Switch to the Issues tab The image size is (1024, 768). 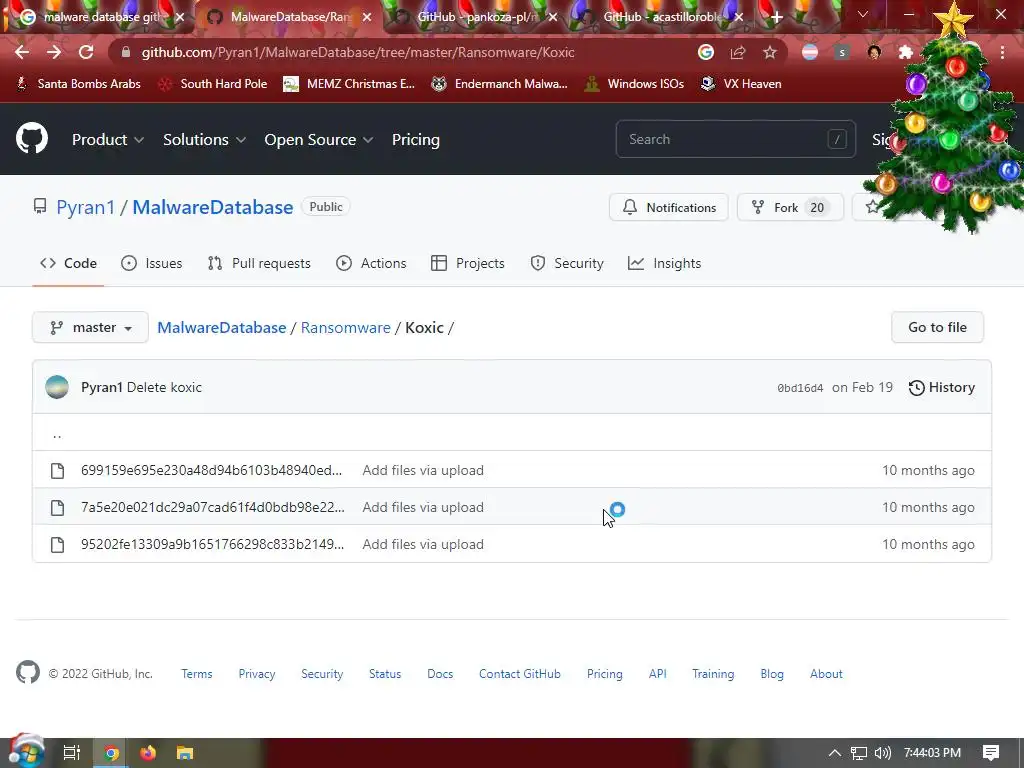(152, 263)
